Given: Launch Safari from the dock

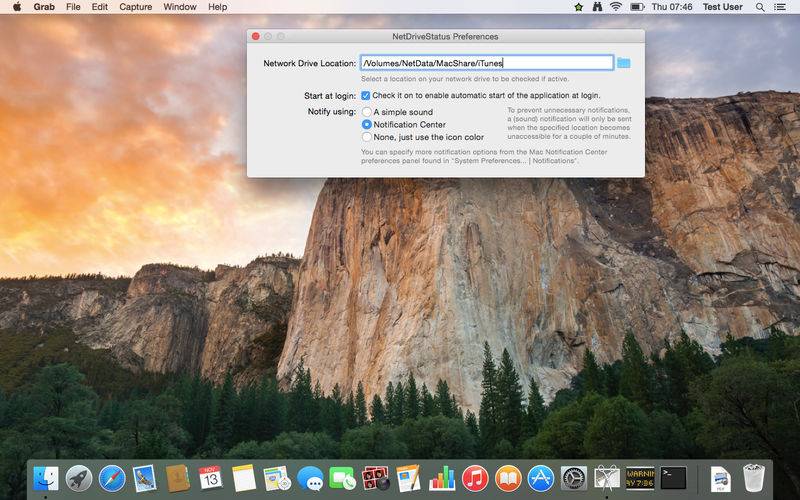Looking at the screenshot, I should pos(112,478).
